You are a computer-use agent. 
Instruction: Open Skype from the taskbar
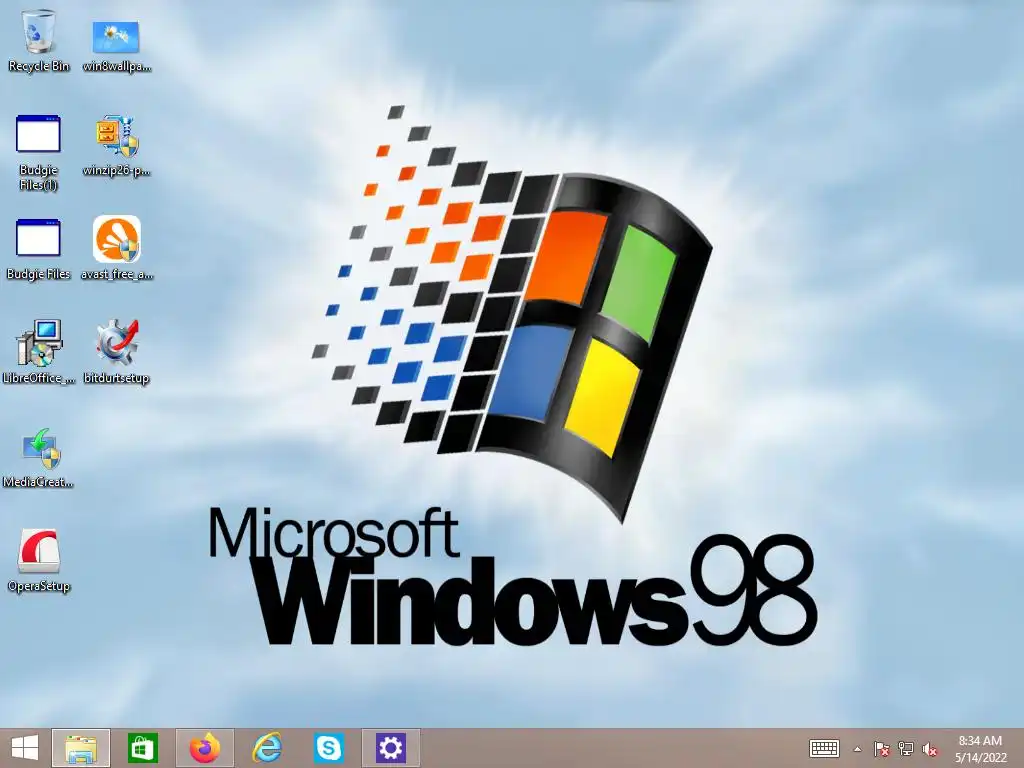point(328,748)
